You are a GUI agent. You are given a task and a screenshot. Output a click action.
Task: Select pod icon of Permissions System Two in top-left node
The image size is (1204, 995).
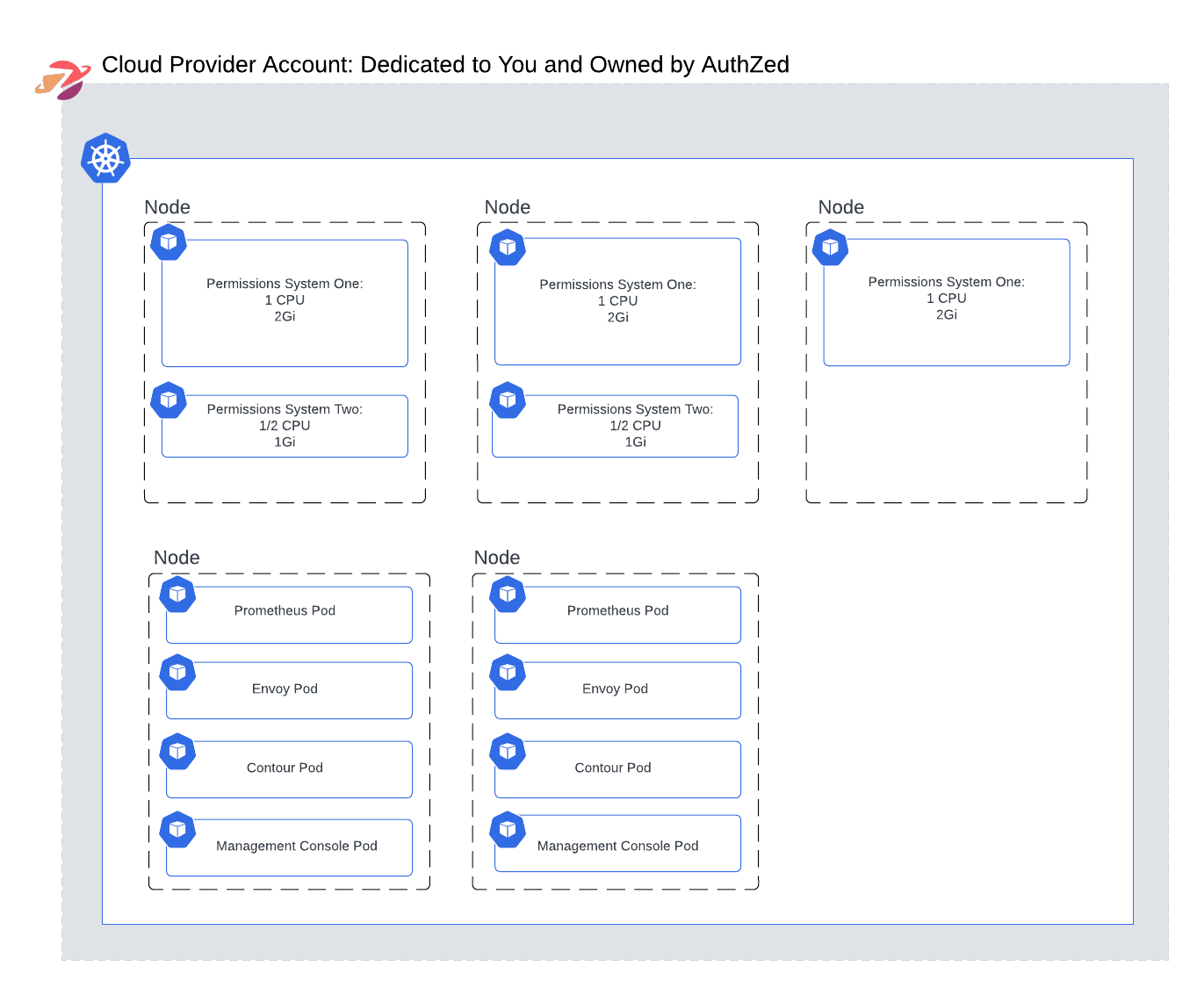point(169,400)
